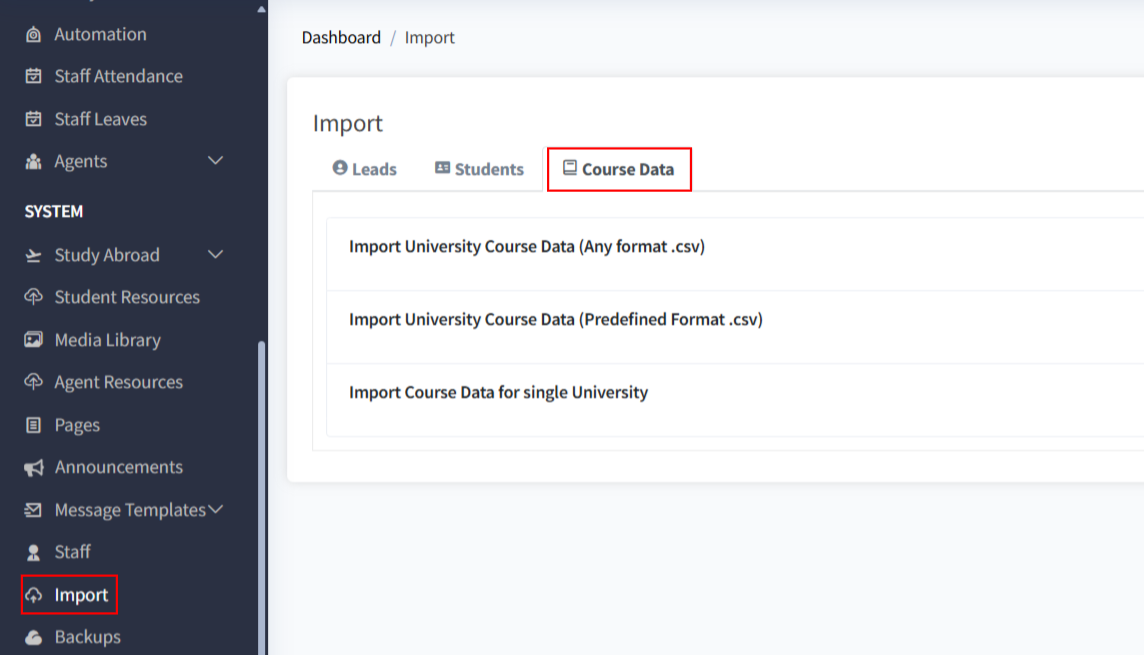The width and height of the screenshot is (1144, 655).
Task: Expand the Message Templates chevron
Action: [216, 510]
